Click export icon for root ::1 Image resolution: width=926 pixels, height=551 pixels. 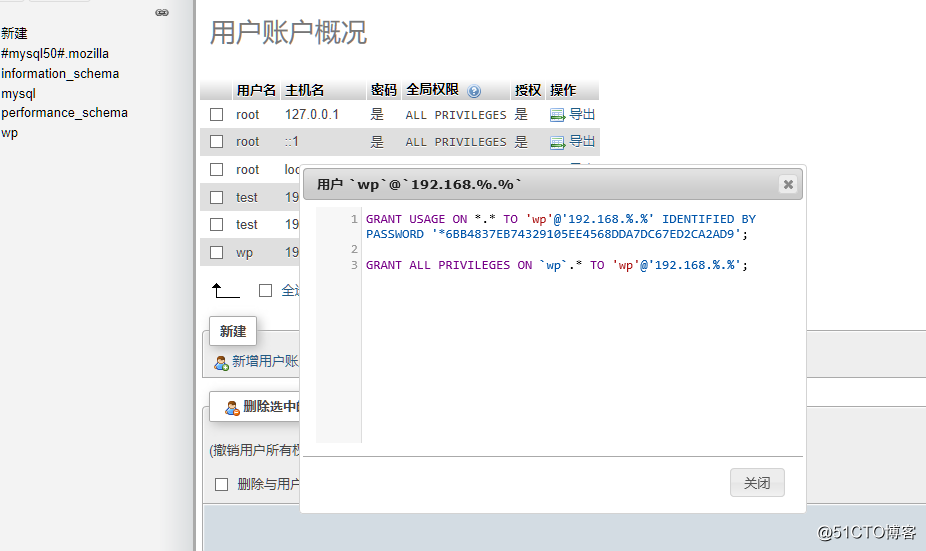pyautogui.click(x=557, y=142)
